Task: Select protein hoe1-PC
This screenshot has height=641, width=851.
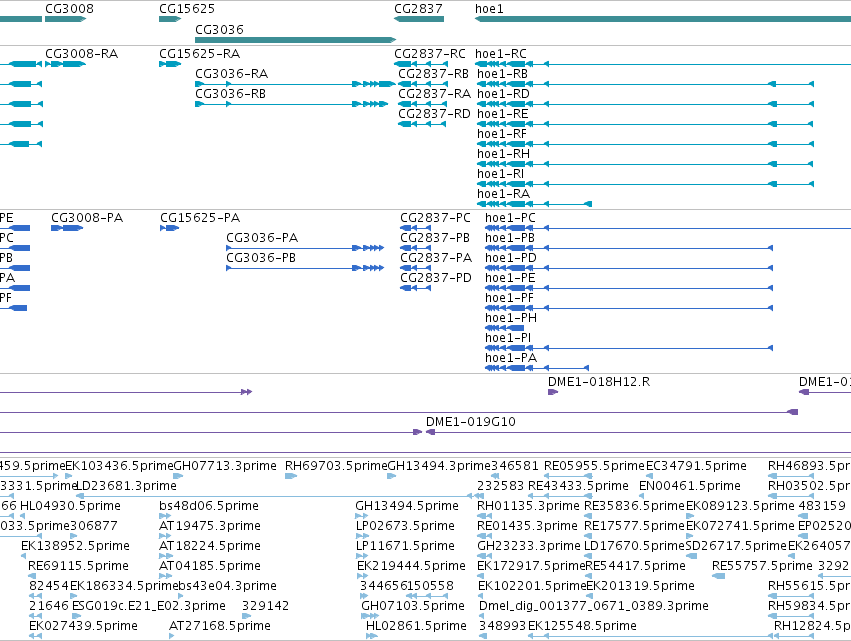Action: [668, 228]
